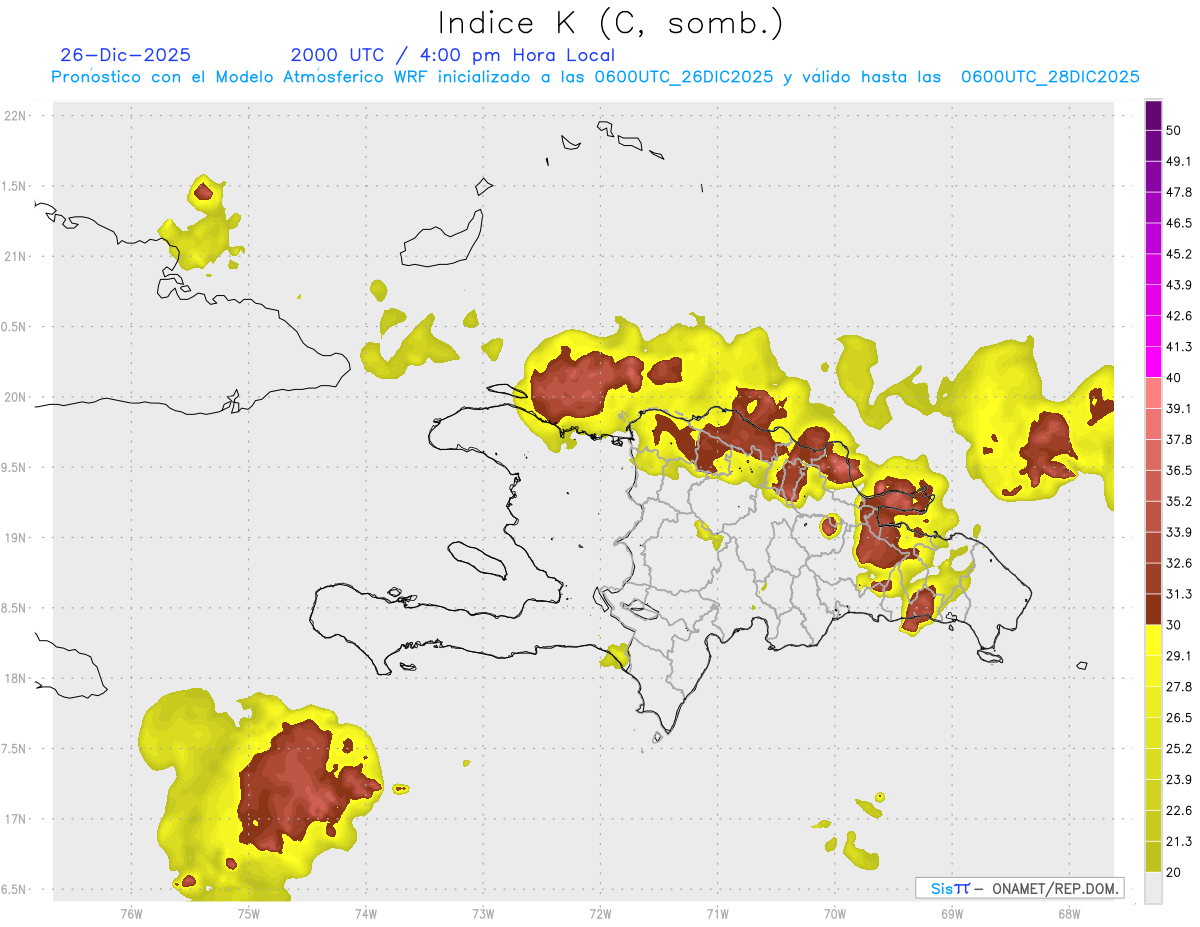This screenshot has height=927, width=1200.
Task: Click the "Indice K (C, somb.)" map title
Action: click(610, 23)
